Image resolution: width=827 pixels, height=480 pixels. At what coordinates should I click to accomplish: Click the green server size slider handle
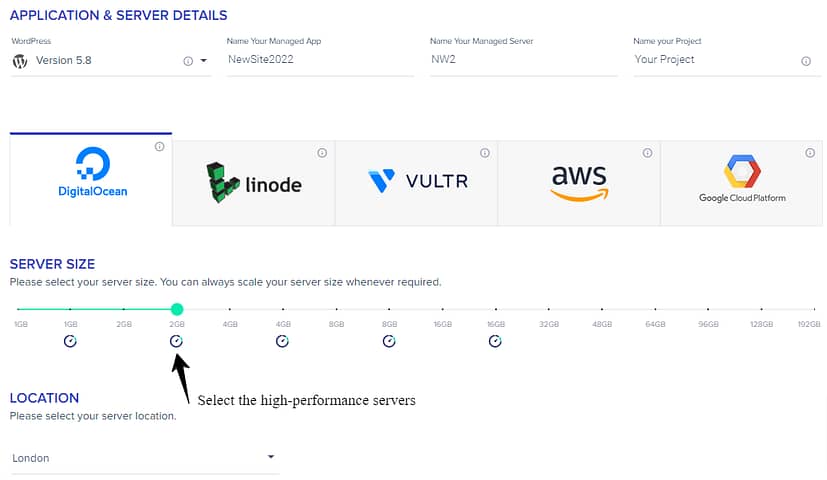point(177,309)
